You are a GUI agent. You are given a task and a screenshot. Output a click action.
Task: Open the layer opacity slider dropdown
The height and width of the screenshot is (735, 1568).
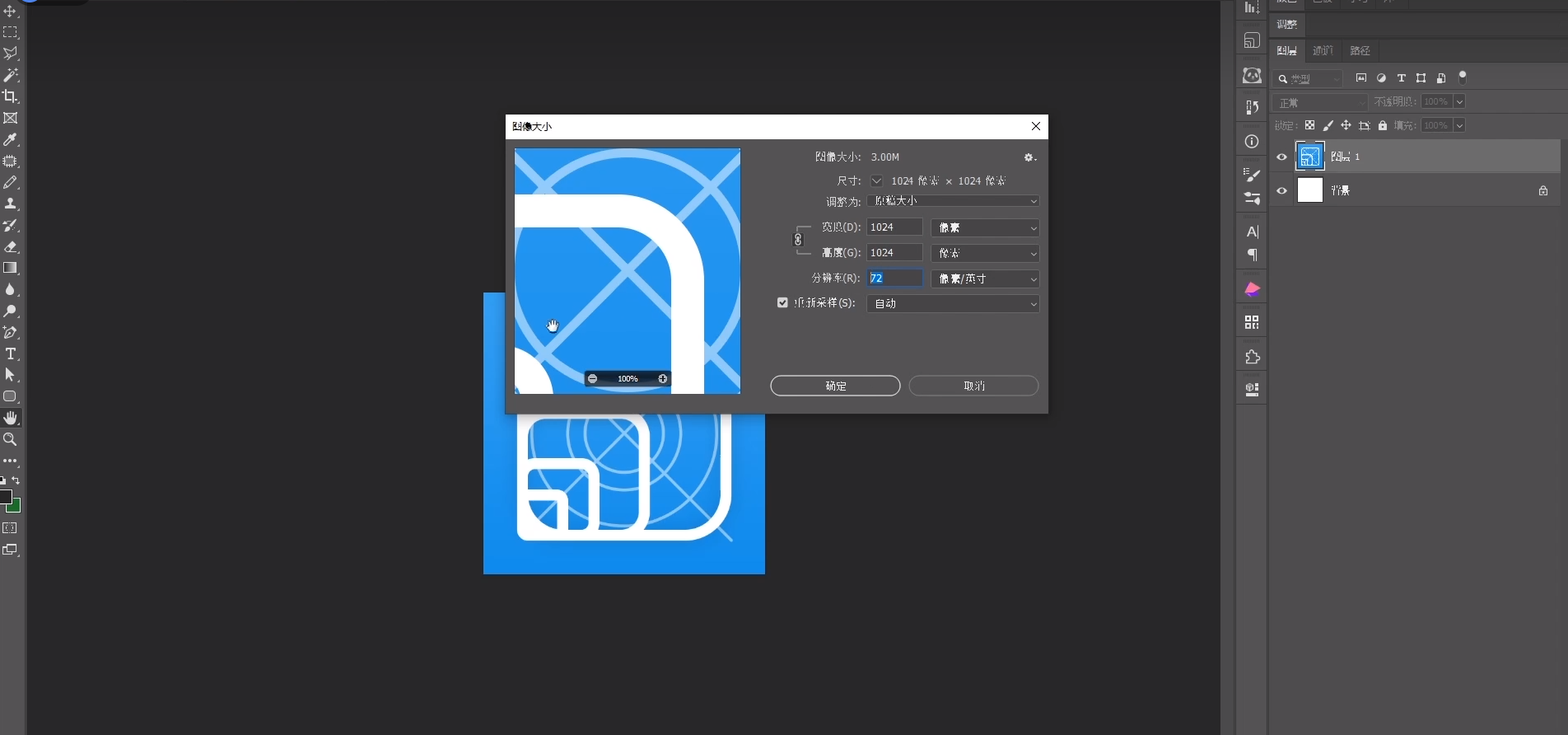click(1459, 101)
